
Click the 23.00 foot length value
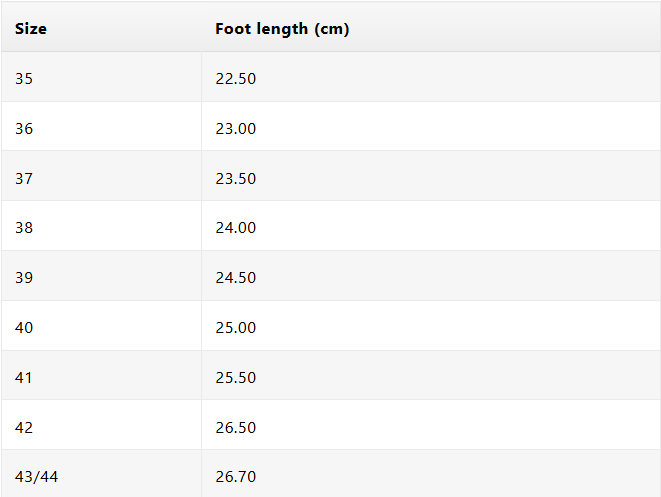[236, 128]
